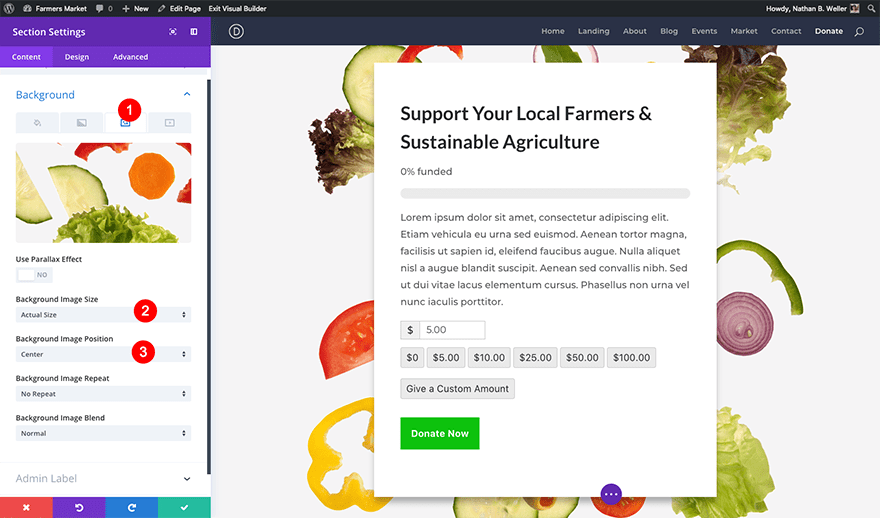Open the Background Image Size dropdown

click(x=103, y=315)
